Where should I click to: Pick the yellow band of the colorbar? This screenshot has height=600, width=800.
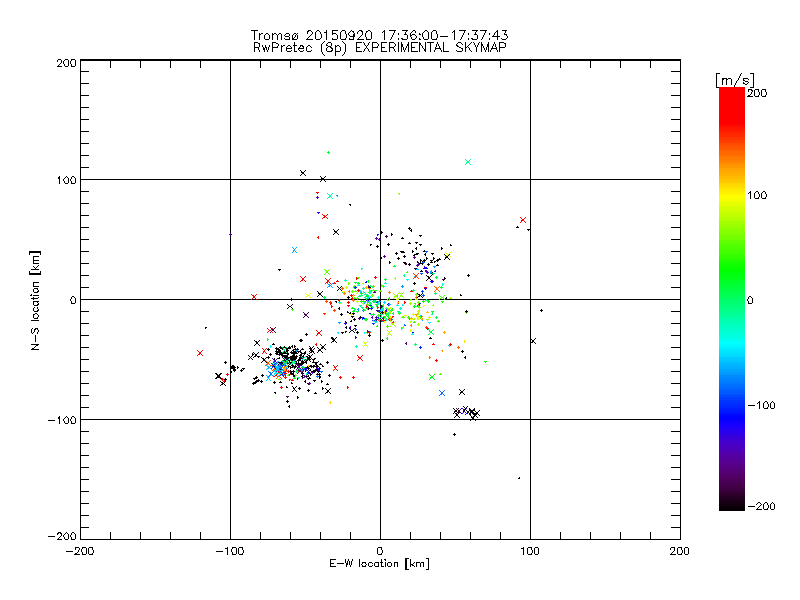pos(732,196)
